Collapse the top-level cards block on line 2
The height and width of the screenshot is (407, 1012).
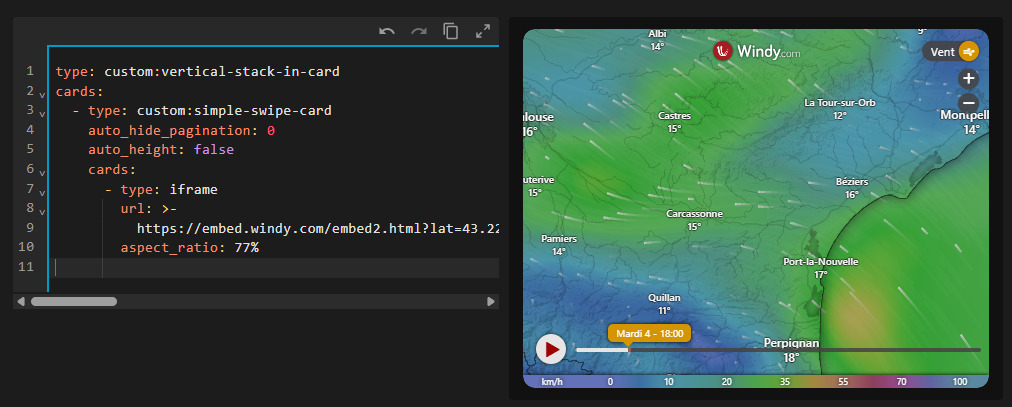pos(42,93)
